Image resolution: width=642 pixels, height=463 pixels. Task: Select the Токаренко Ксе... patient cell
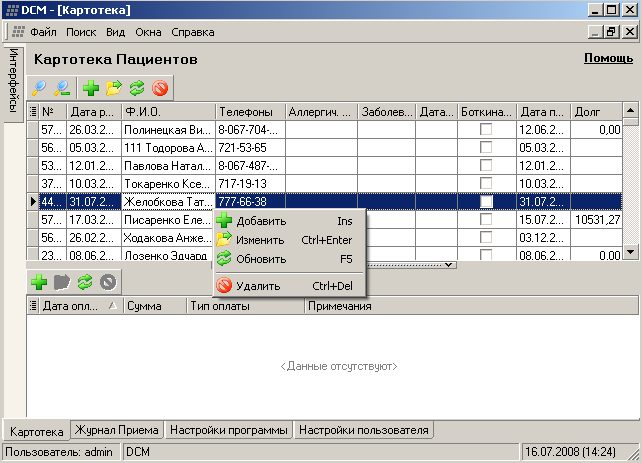[168, 183]
